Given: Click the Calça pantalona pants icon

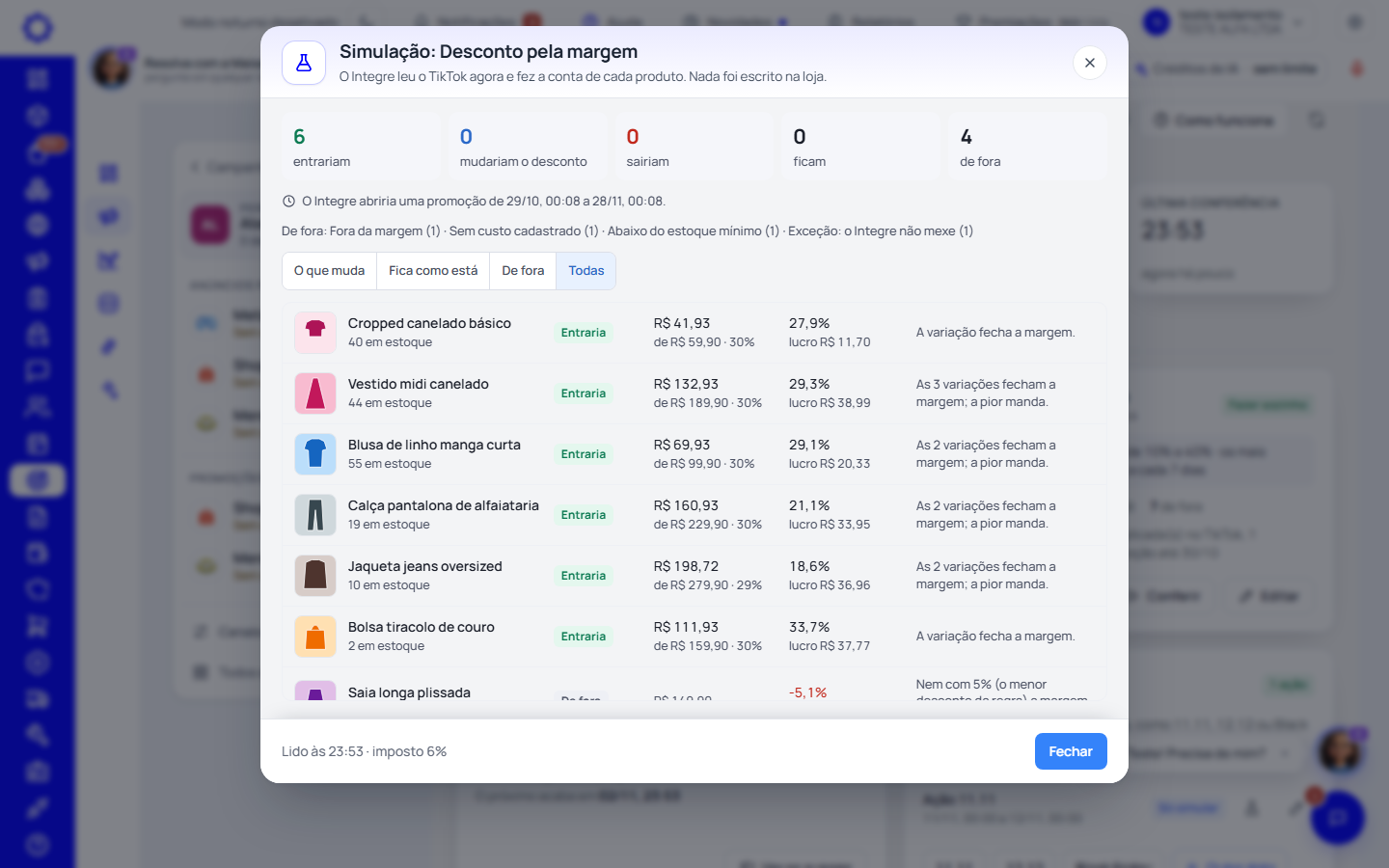Looking at the screenshot, I should (315, 515).
